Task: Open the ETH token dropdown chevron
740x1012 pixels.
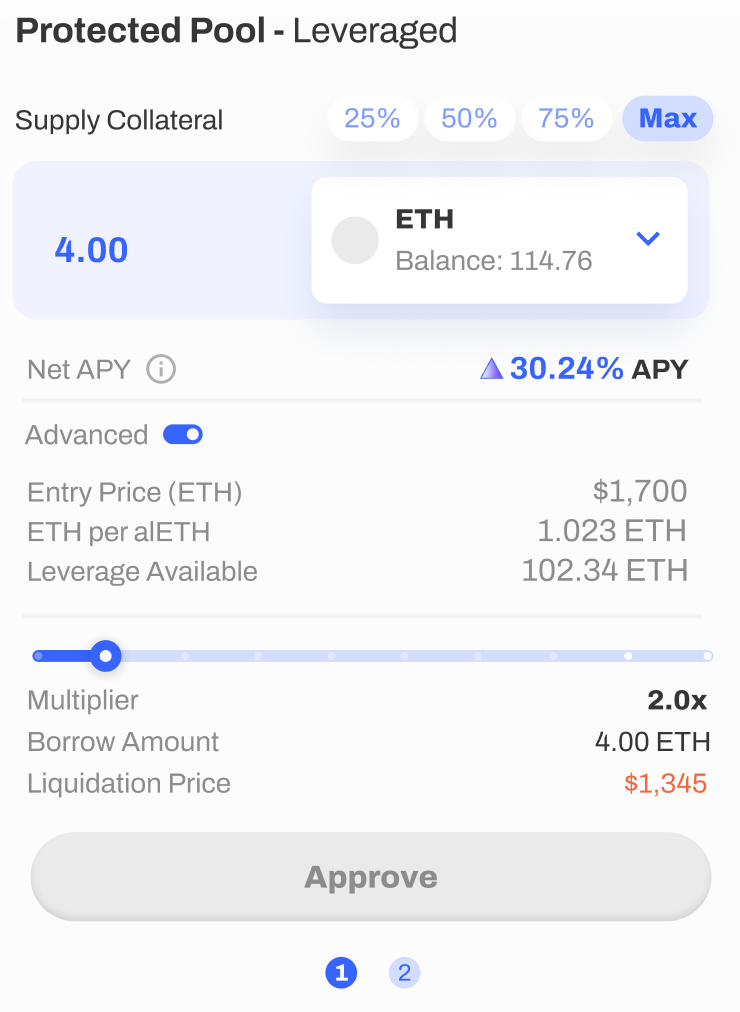Action: [648, 239]
